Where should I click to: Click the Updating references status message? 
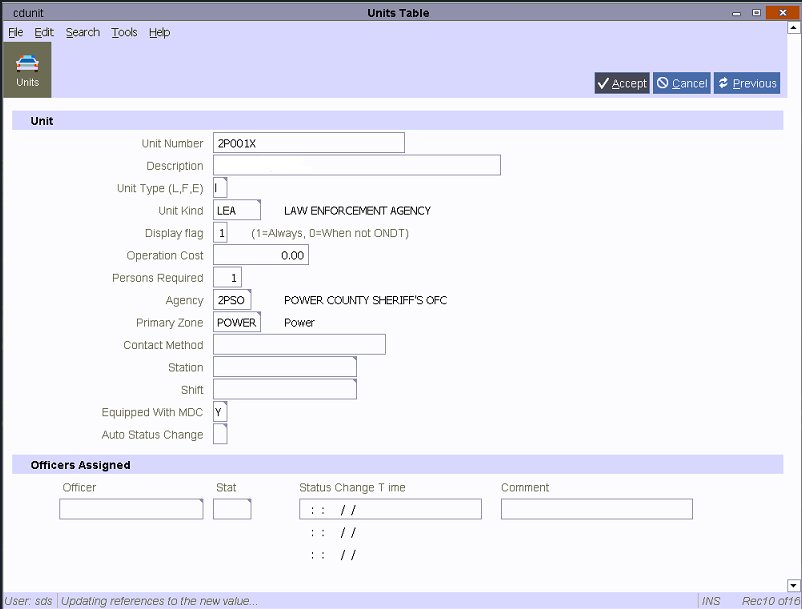(159, 601)
